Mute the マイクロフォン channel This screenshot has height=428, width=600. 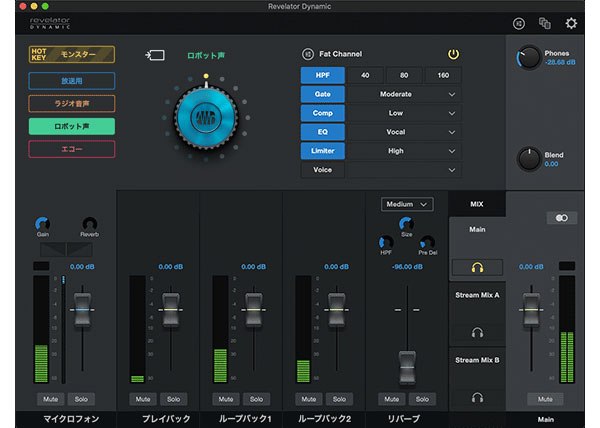tap(51, 399)
